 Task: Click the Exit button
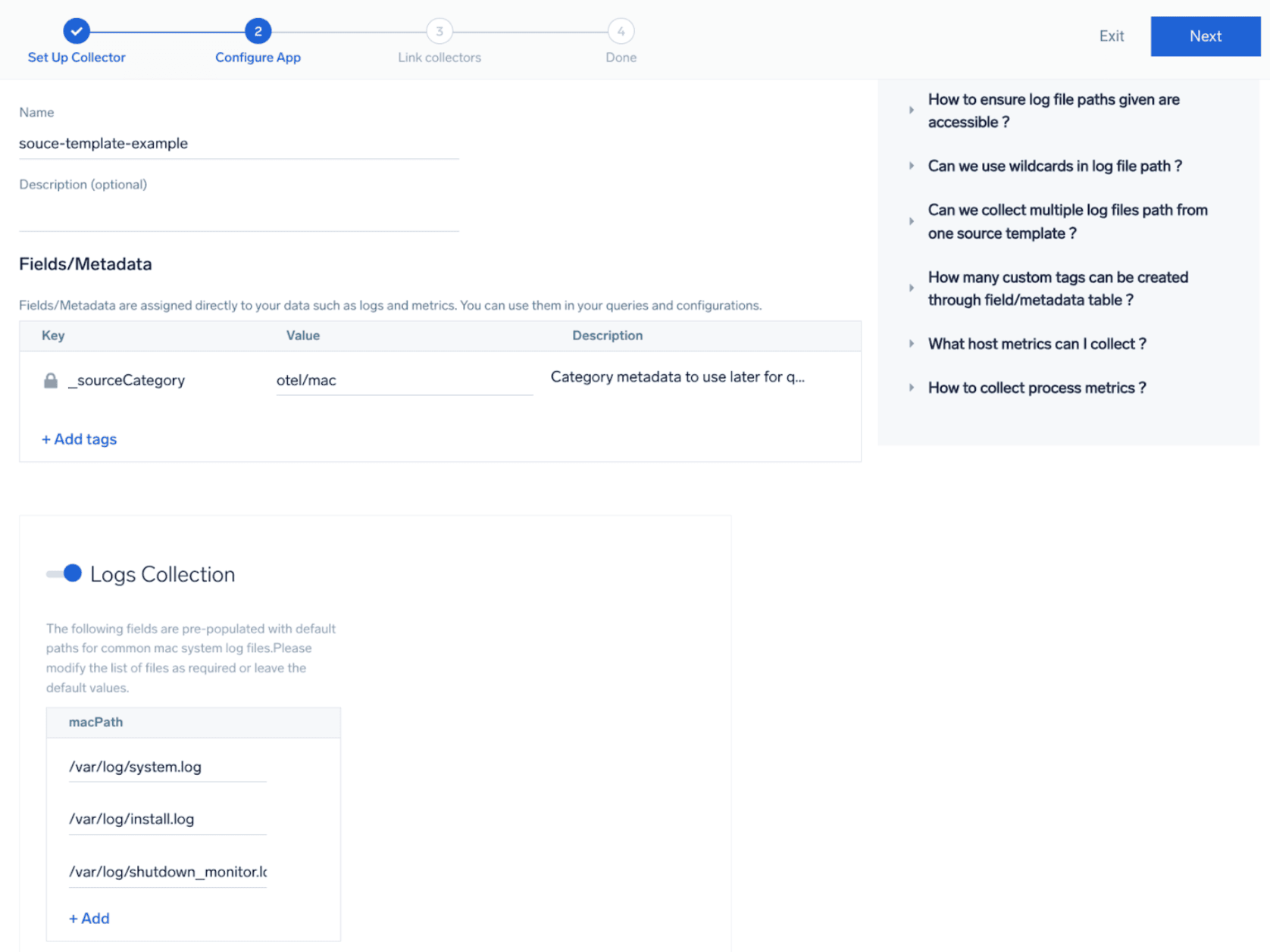tap(1111, 36)
